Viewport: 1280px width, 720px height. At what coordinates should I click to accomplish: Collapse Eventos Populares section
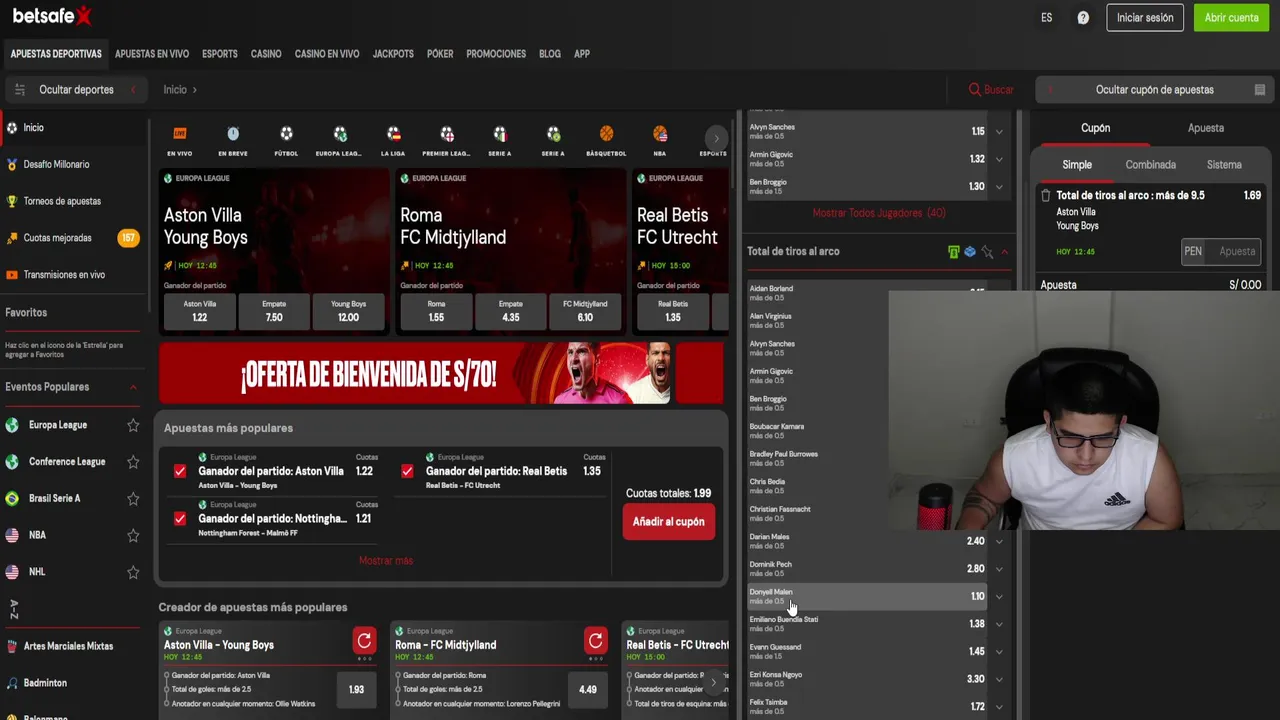point(133,387)
